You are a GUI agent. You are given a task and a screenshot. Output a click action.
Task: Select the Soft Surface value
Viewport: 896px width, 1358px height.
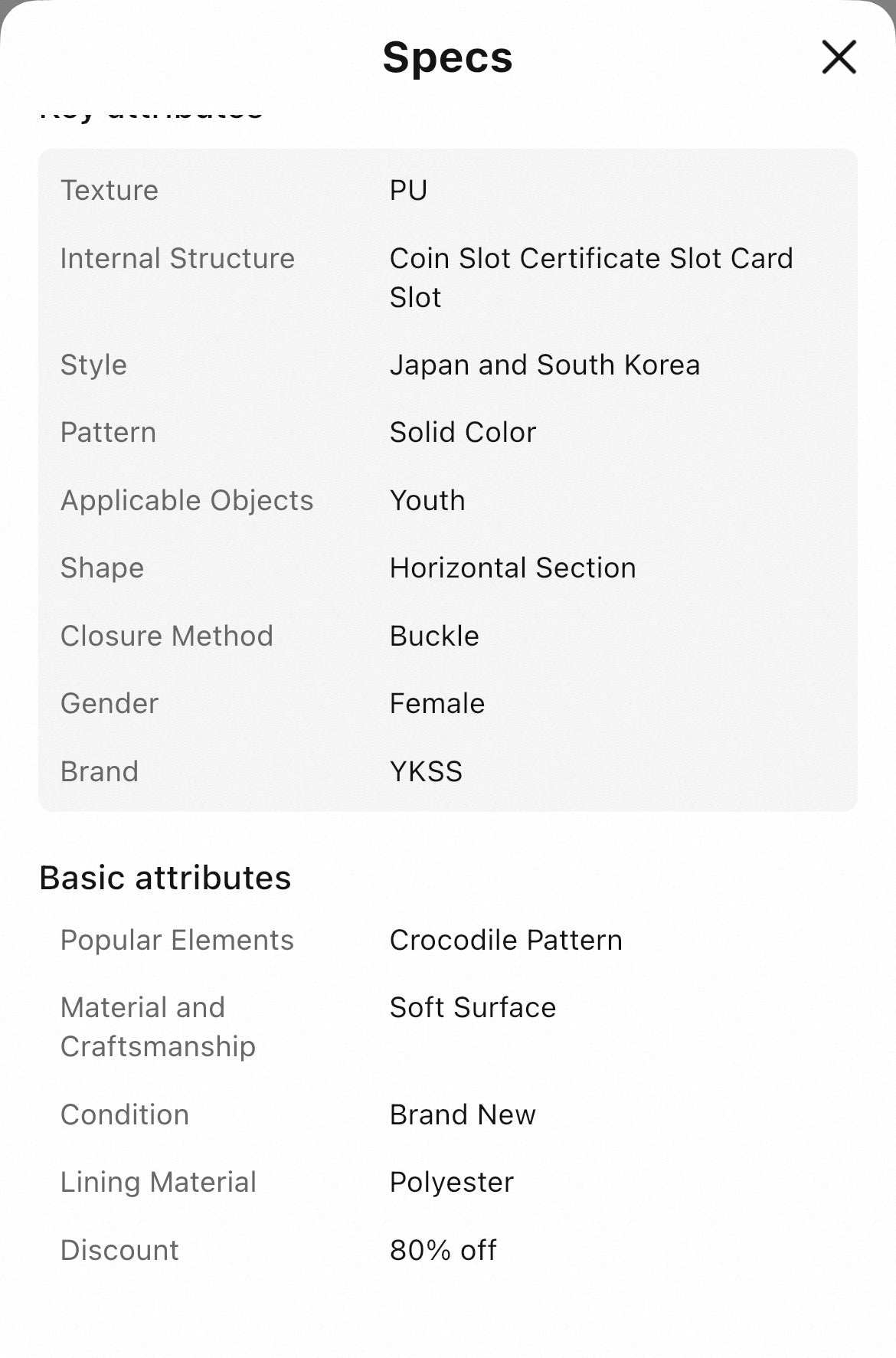[473, 1007]
